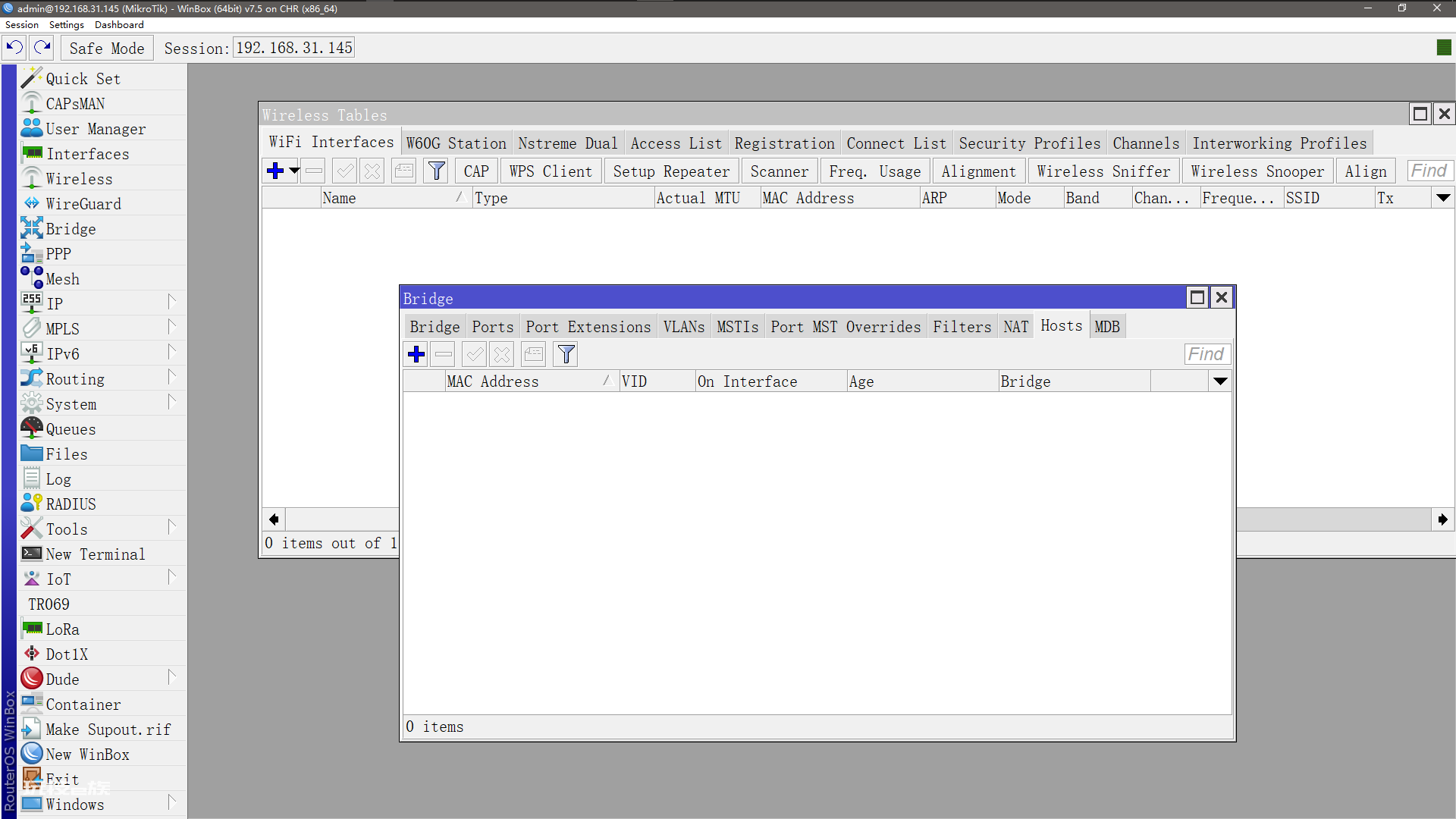The width and height of the screenshot is (1456, 819).
Task: Click the Wireless Tables filter funnel icon
Action: [x=436, y=171]
